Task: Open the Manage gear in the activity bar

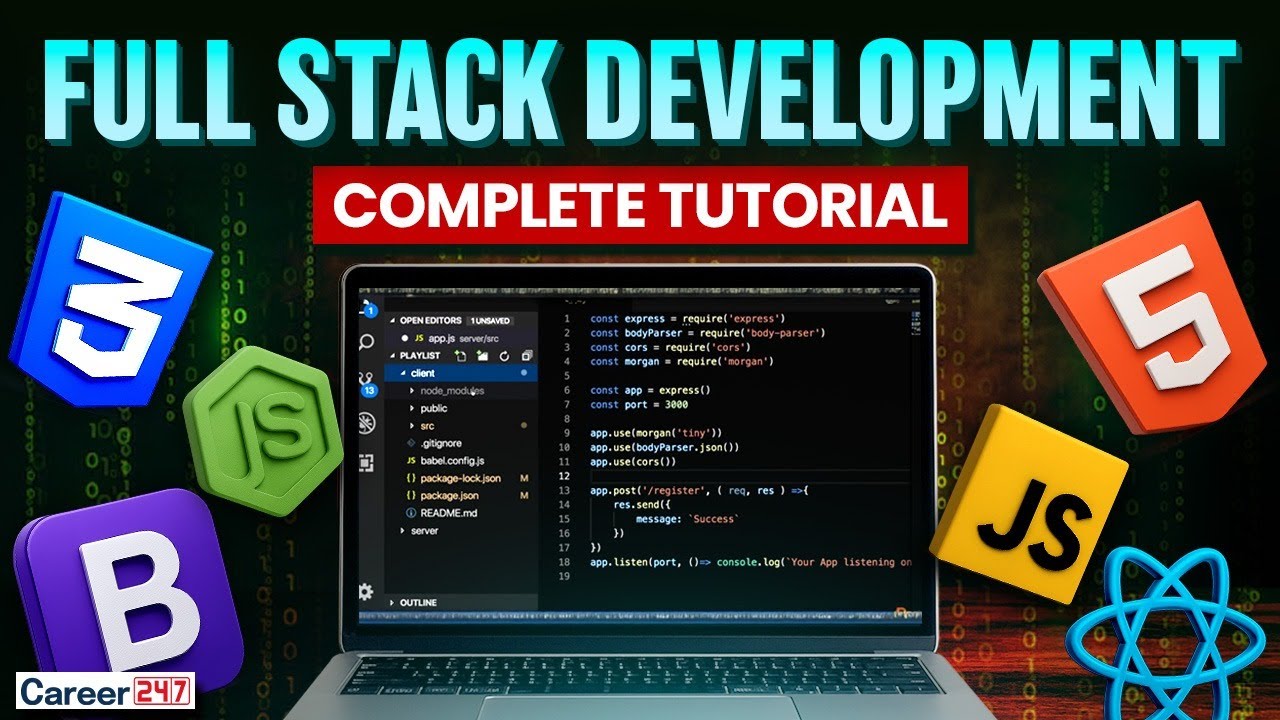Action: (366, 591)
